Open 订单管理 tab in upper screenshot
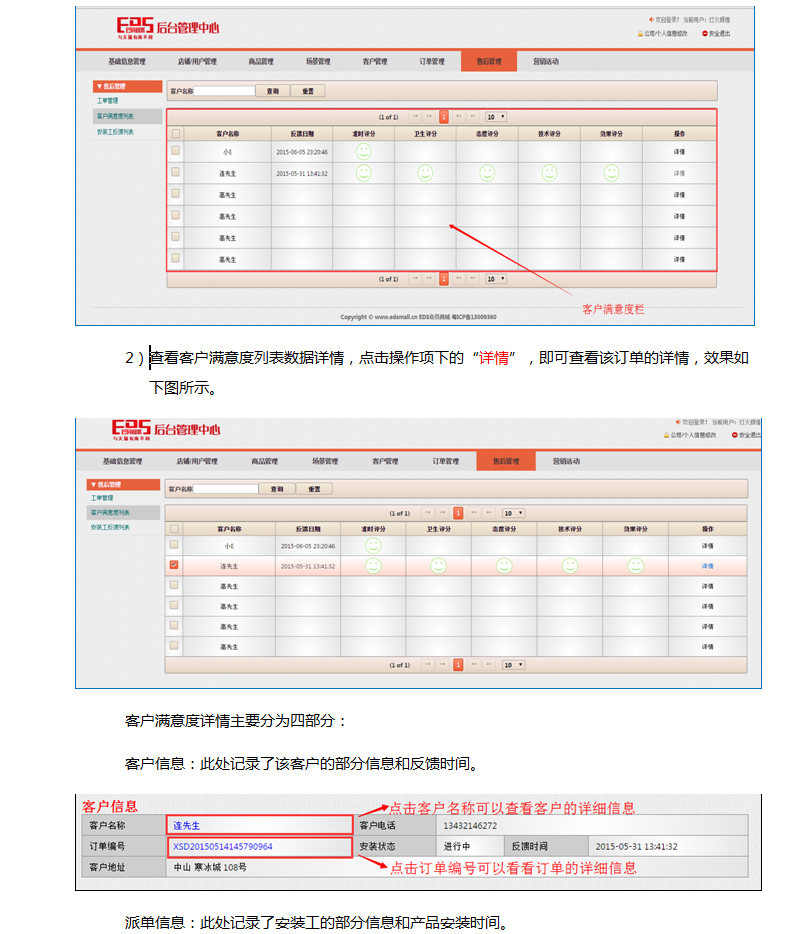This screenshot has height=934, width=801. click(432, 61)
